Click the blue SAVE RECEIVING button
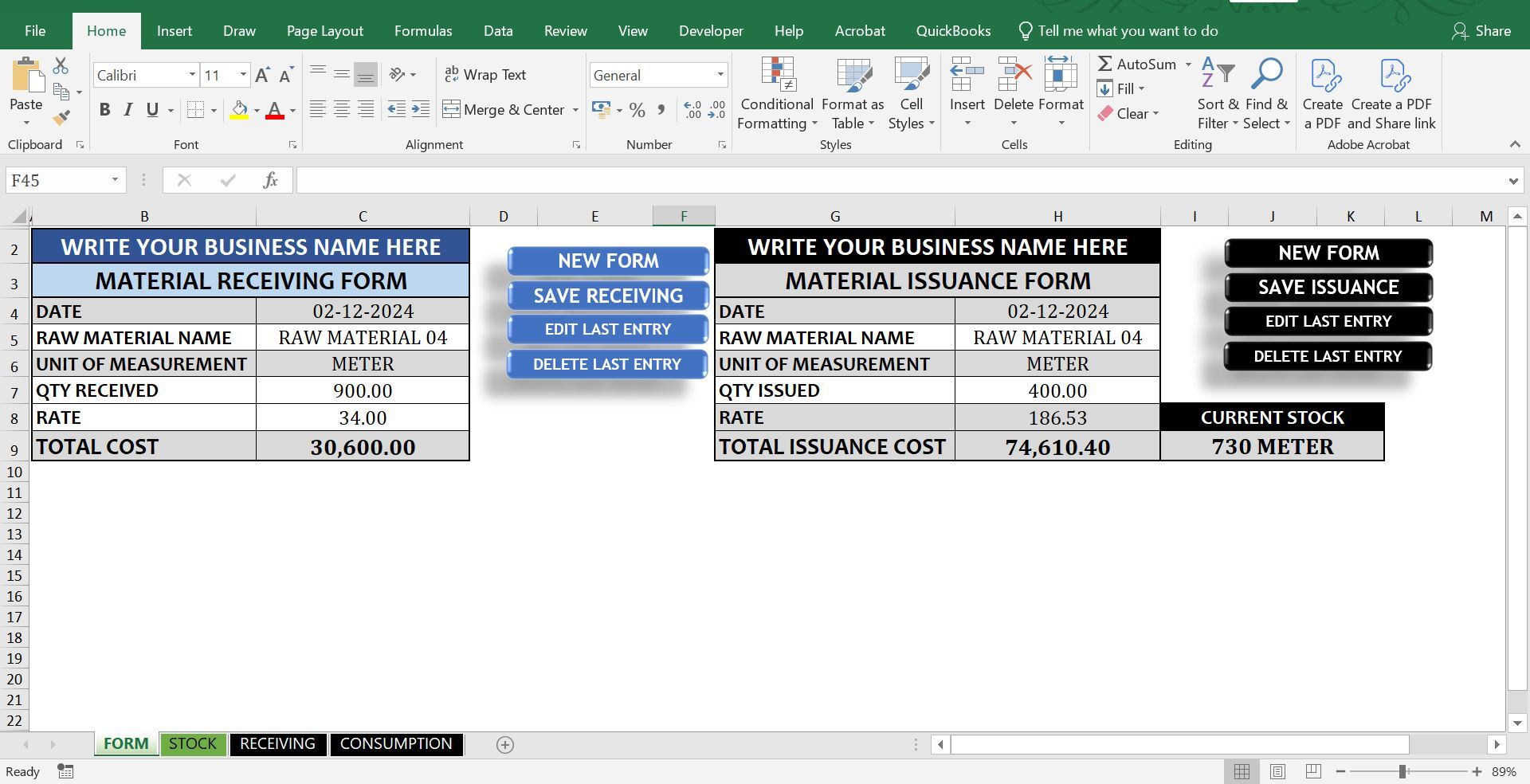 tap(608, 296)
